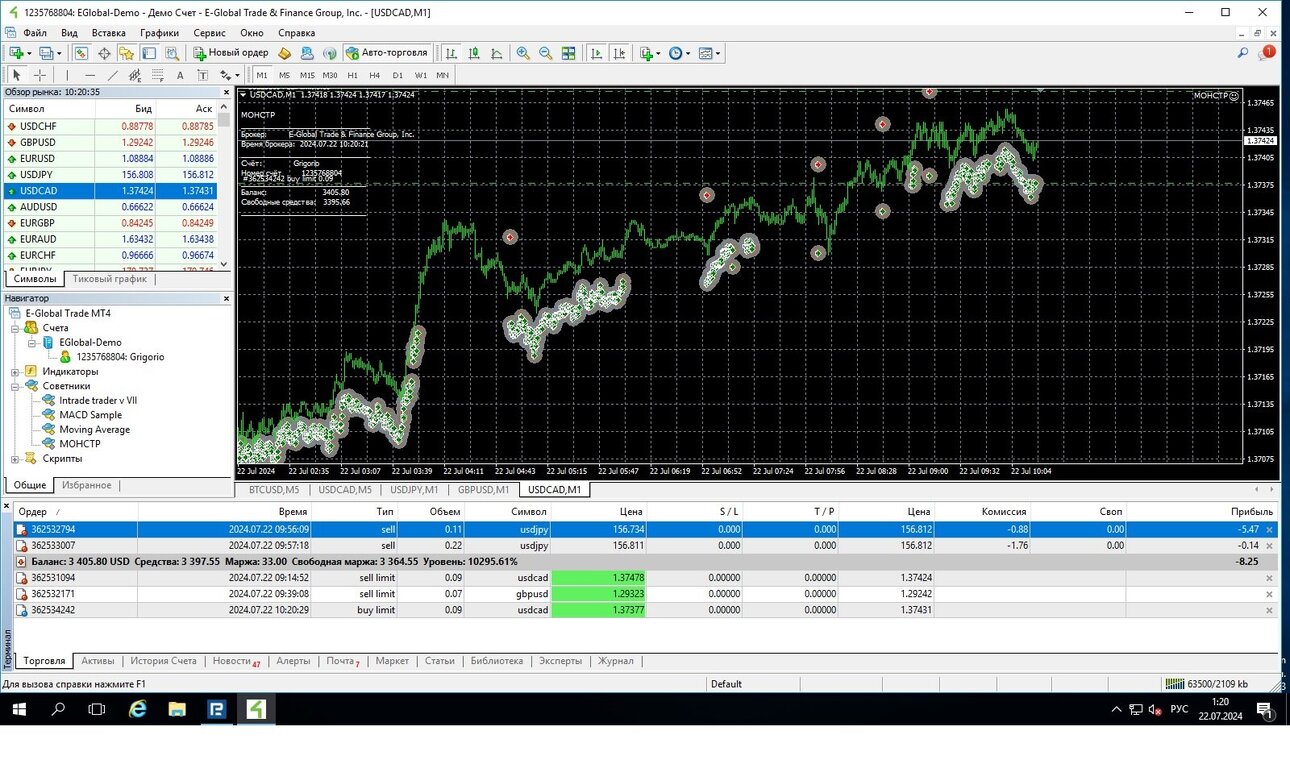Image resolution: width=1290 pixels, height=764 pixels.
Task: Switch to the История Счета tab
Action: 163,661
